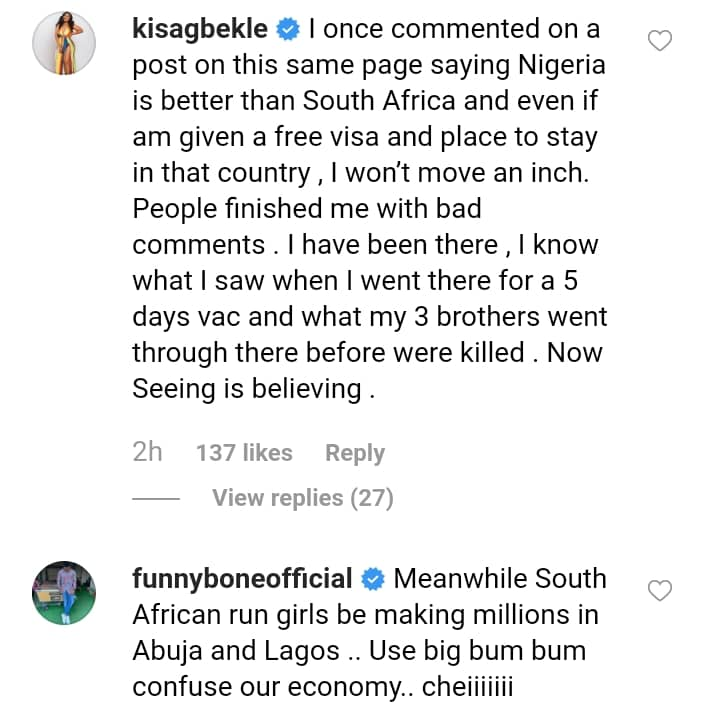Click the verified badge beside funnyboneofficial
Screen dimensions: 720x721
374,579
